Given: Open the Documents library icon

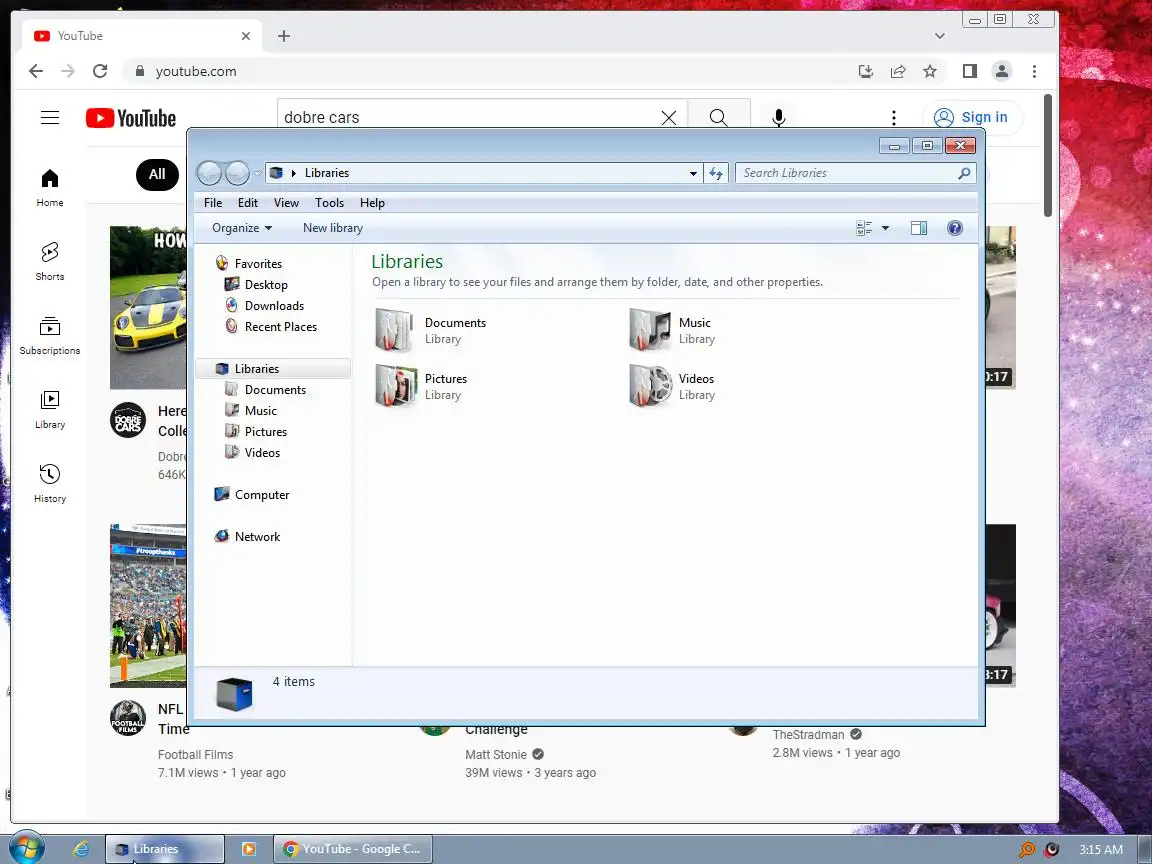Looking at the screenshot, I should (396, 330).
